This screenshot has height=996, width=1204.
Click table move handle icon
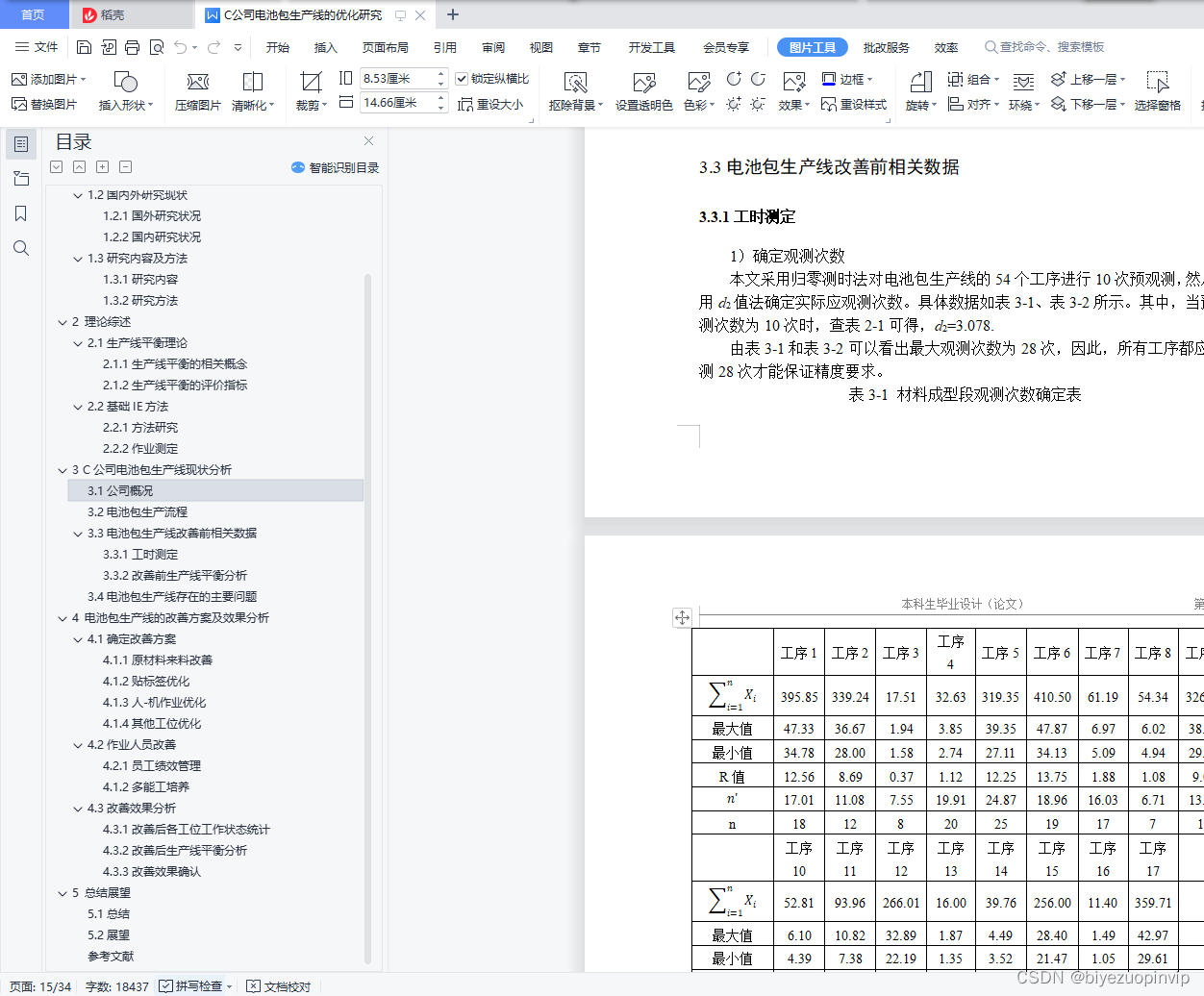[x=682, y=618]
